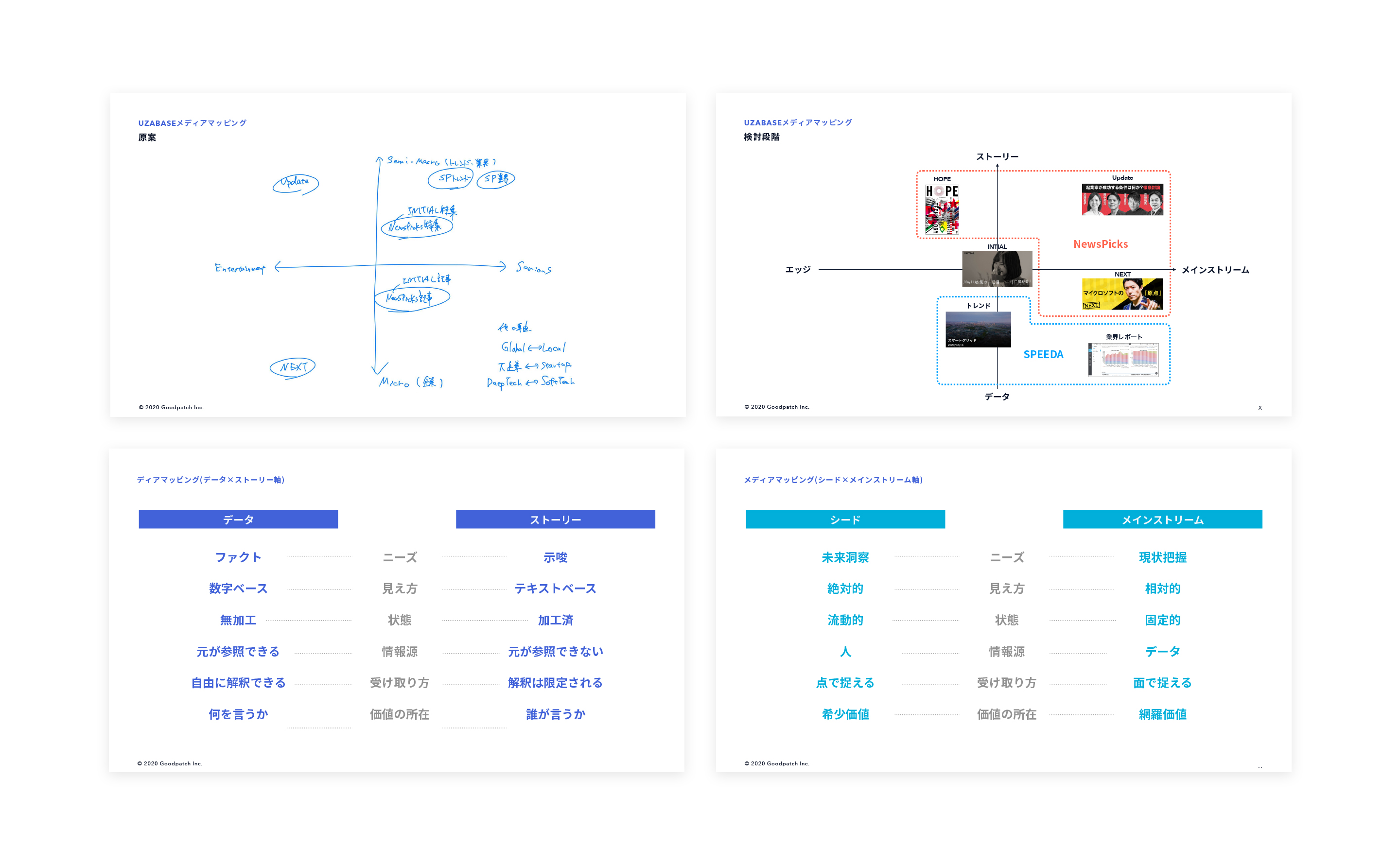Click the handwritten NEXT circle
Screen dimensions: 1400x865
point(292,367)
